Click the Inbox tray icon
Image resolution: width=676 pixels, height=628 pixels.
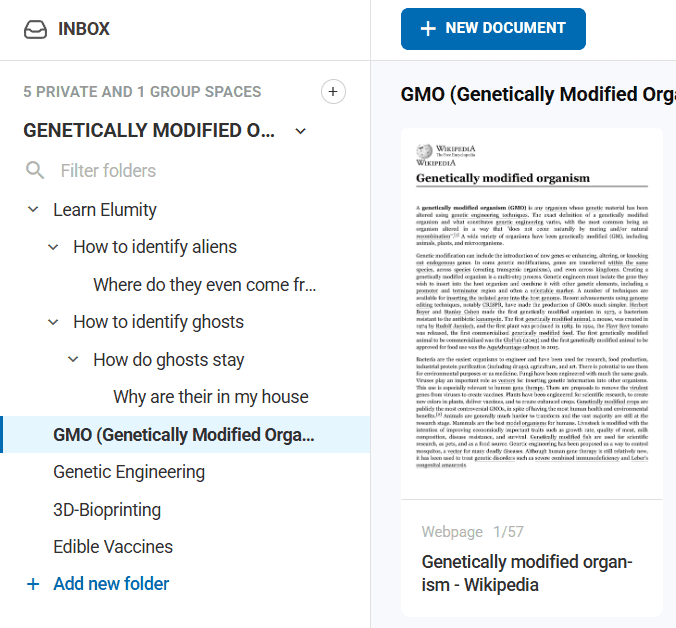(x=35, y=29)
